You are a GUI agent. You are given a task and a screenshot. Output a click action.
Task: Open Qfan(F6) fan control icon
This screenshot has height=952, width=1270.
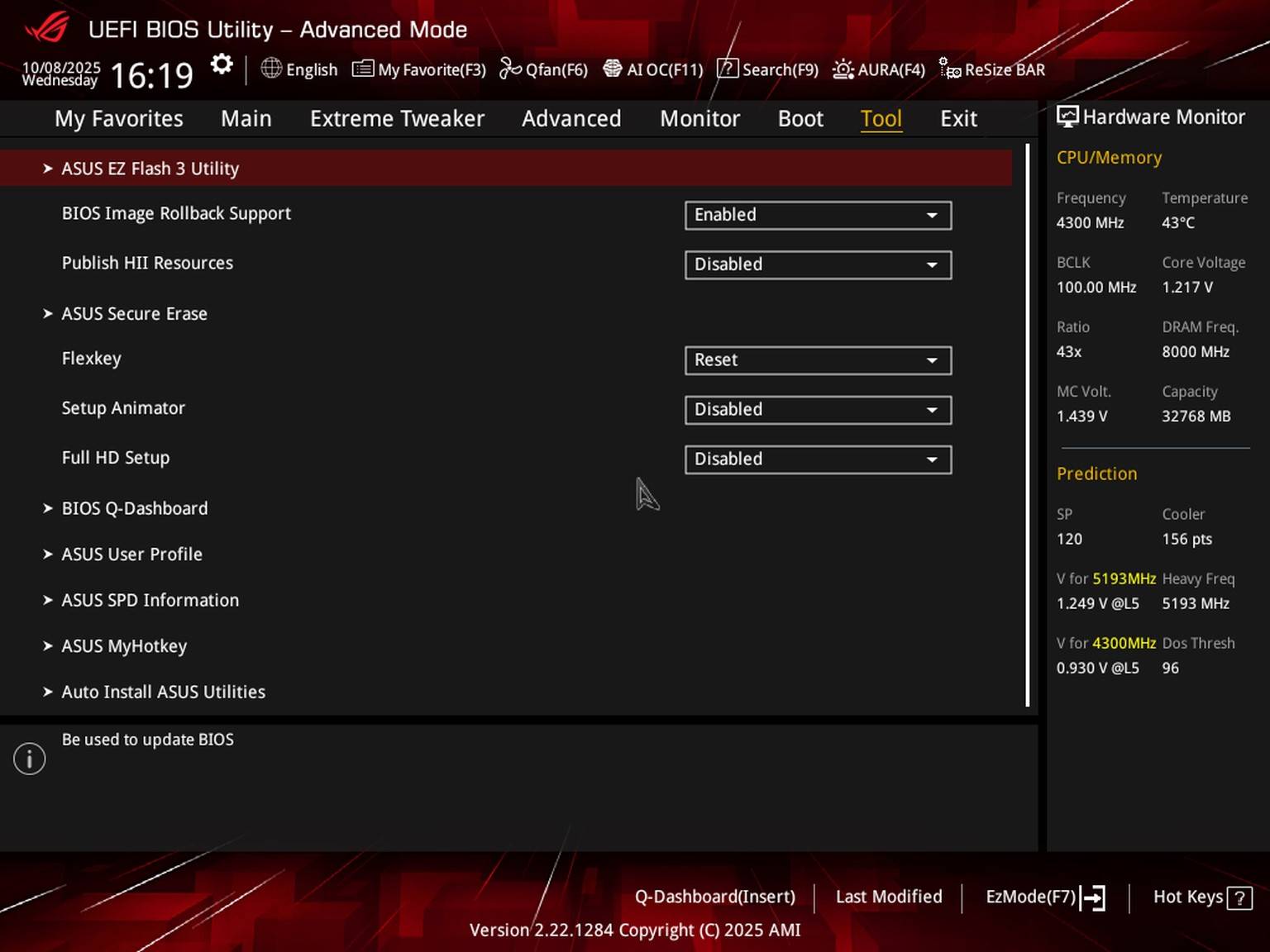pyautogui.click(x=510, y=69)
